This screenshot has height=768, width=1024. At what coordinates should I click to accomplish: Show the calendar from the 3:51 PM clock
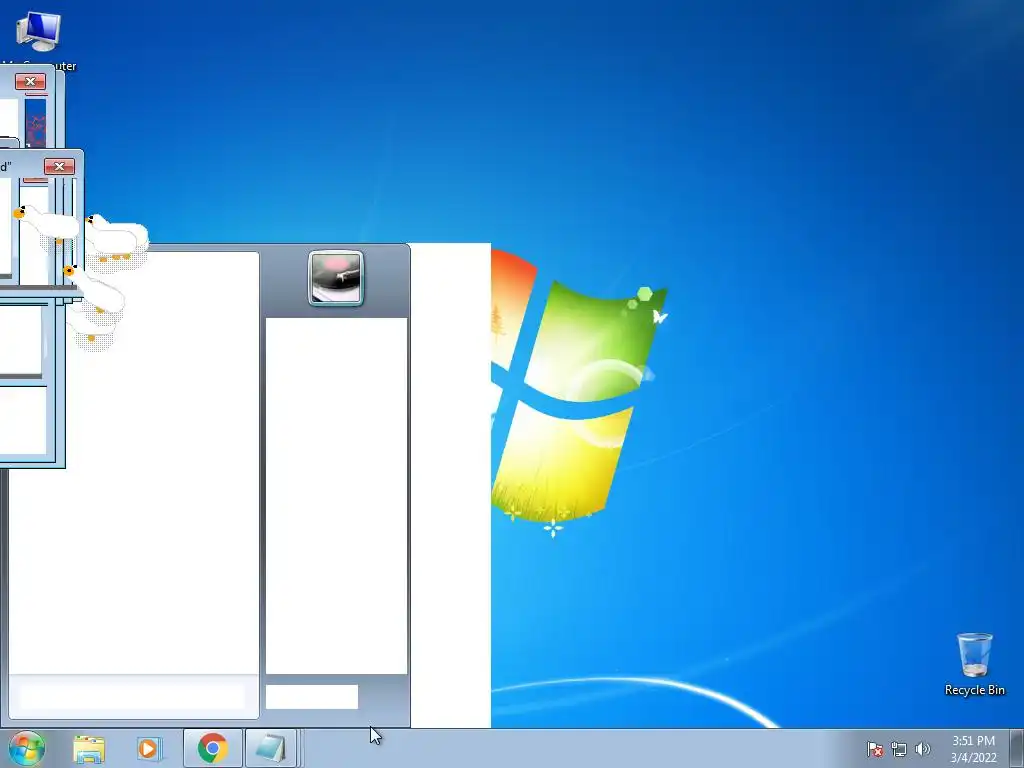click(x=973, y=749)
